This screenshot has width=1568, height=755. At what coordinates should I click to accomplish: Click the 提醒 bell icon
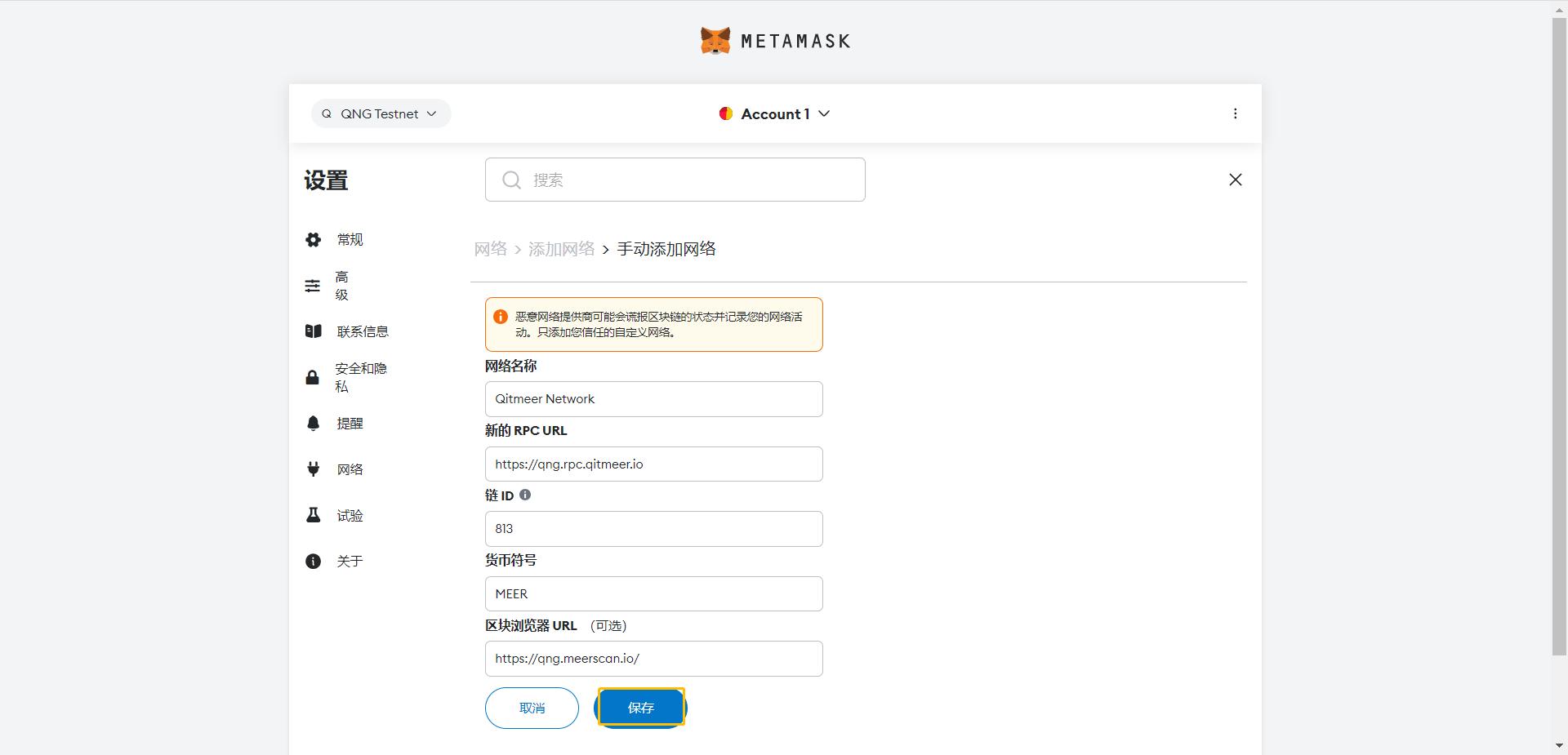click(x=313, y=423)
